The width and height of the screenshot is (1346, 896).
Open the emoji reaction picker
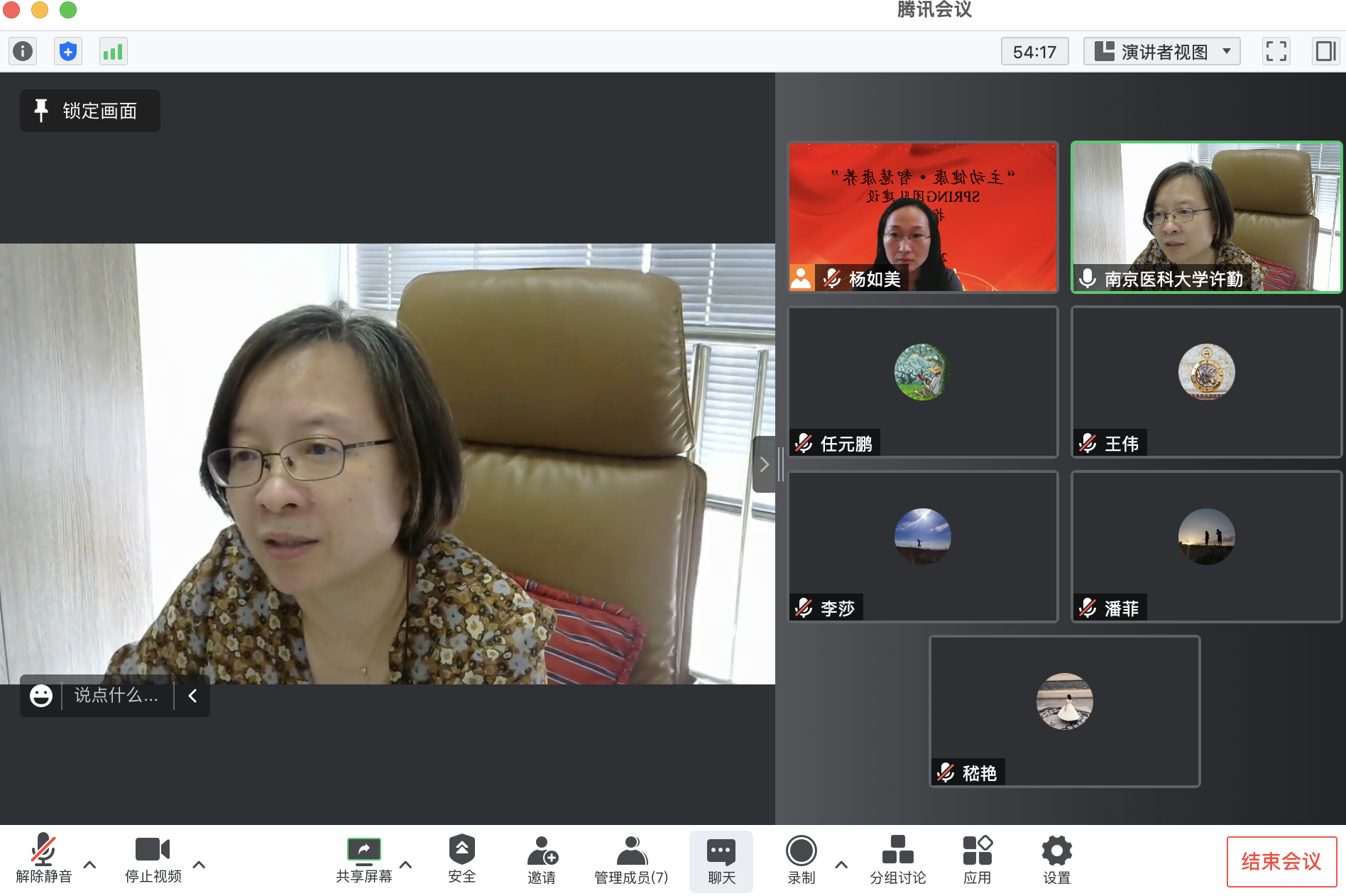tap(41, 696)
